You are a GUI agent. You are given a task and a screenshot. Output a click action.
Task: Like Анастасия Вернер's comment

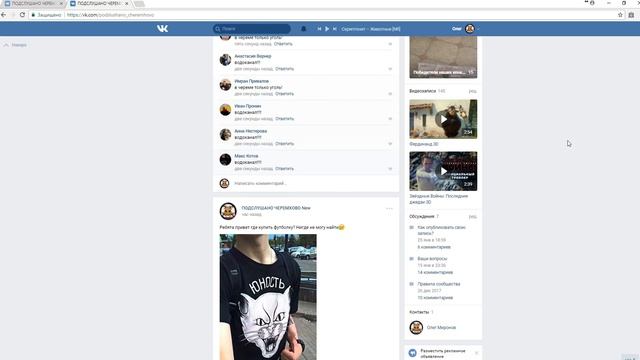click(x=390, y=69)
